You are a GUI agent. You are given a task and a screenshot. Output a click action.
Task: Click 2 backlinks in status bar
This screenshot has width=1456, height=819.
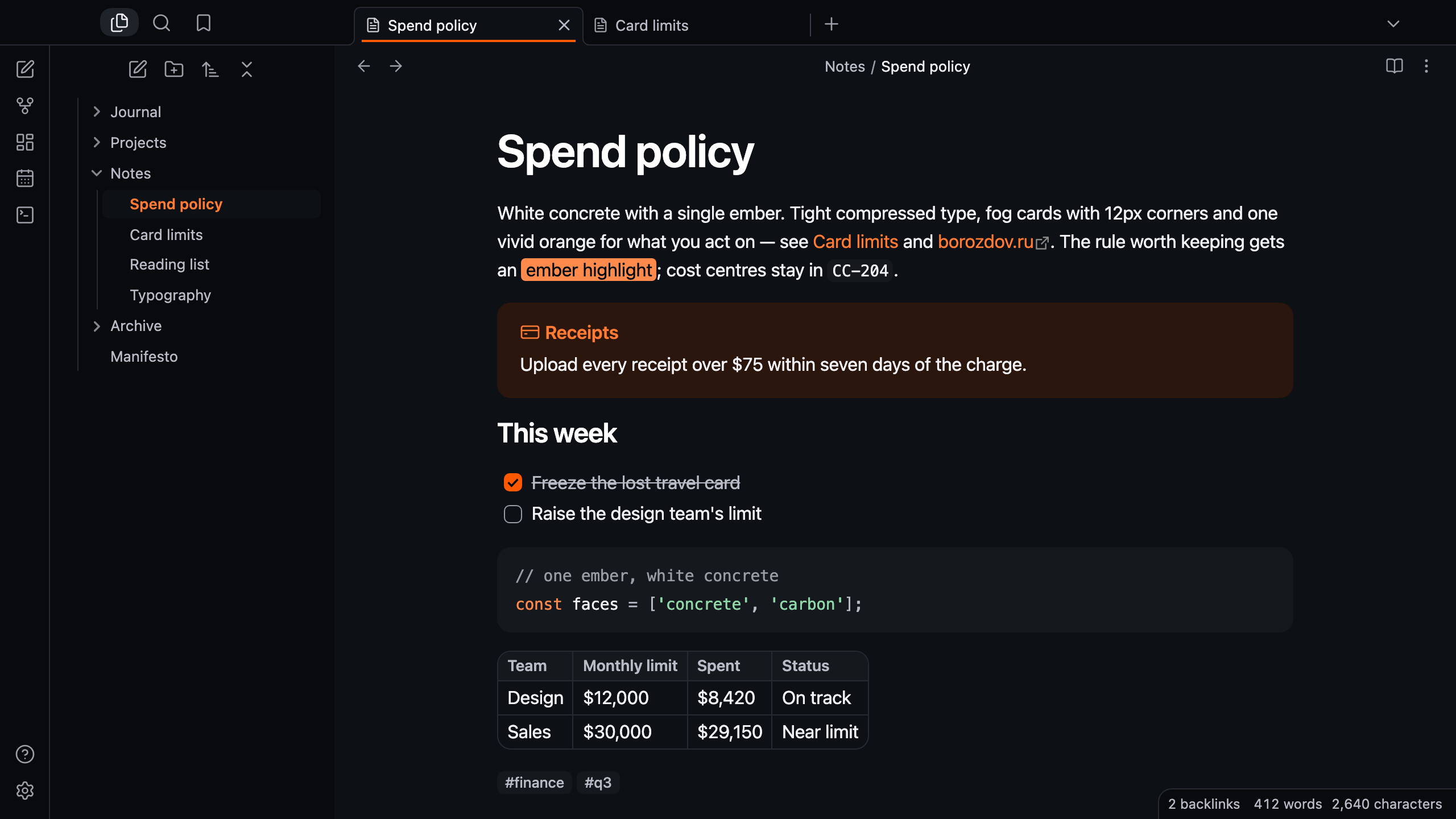point(1203,804)
